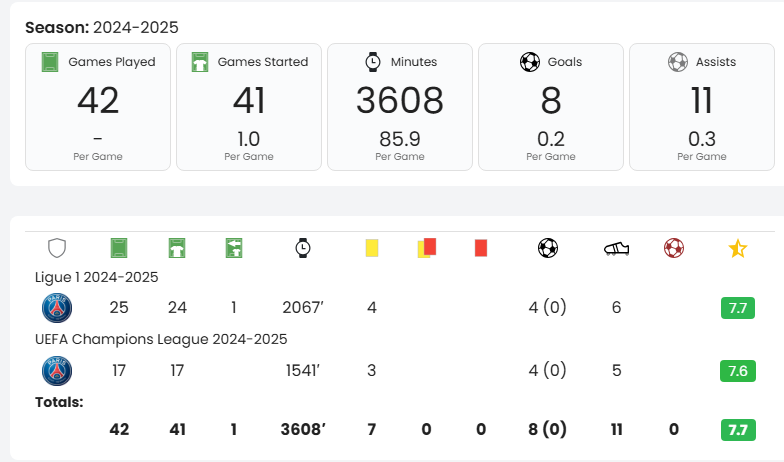Click the substitute appearances header icon
The image size is (784, 462).
coord(234,247)
